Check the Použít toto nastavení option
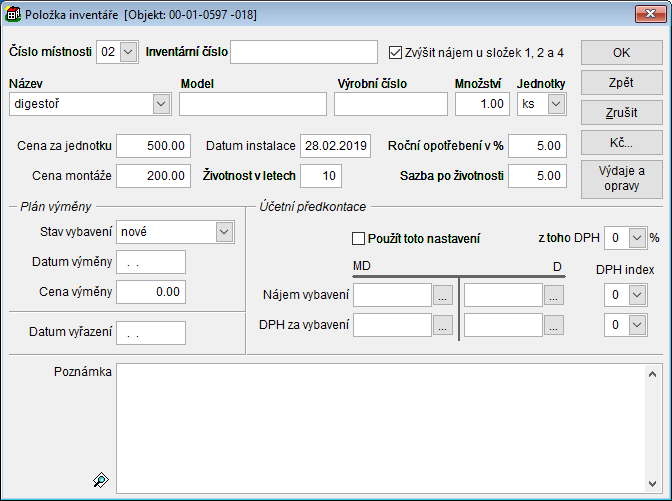 coord(359,238)
